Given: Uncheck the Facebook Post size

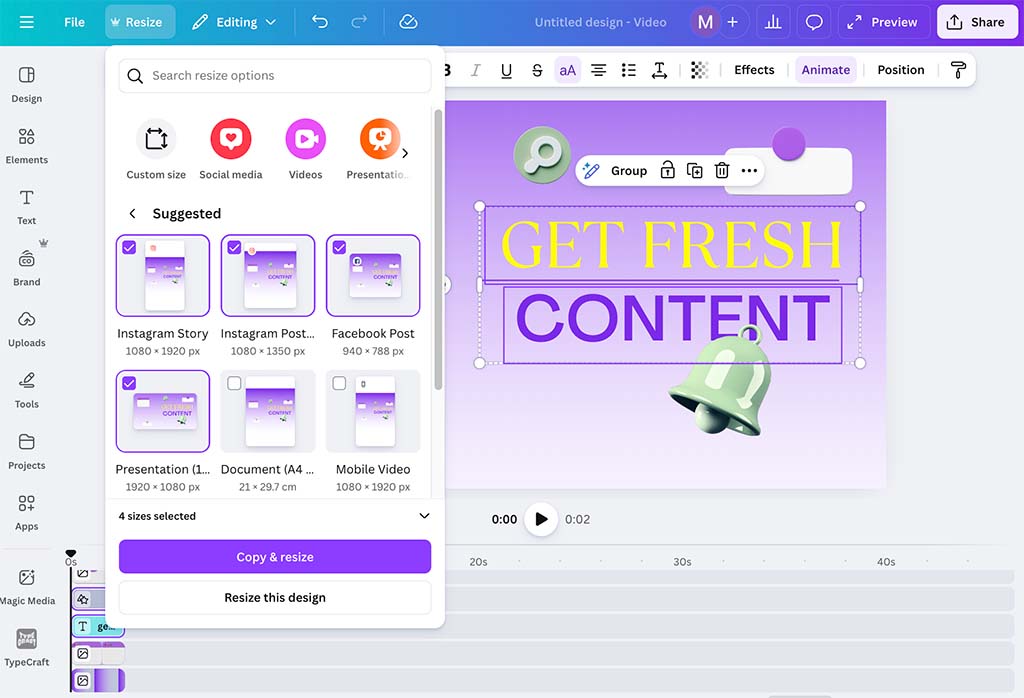Looking at the screenshot, I should pyautogui.click(x=339, y=247).
